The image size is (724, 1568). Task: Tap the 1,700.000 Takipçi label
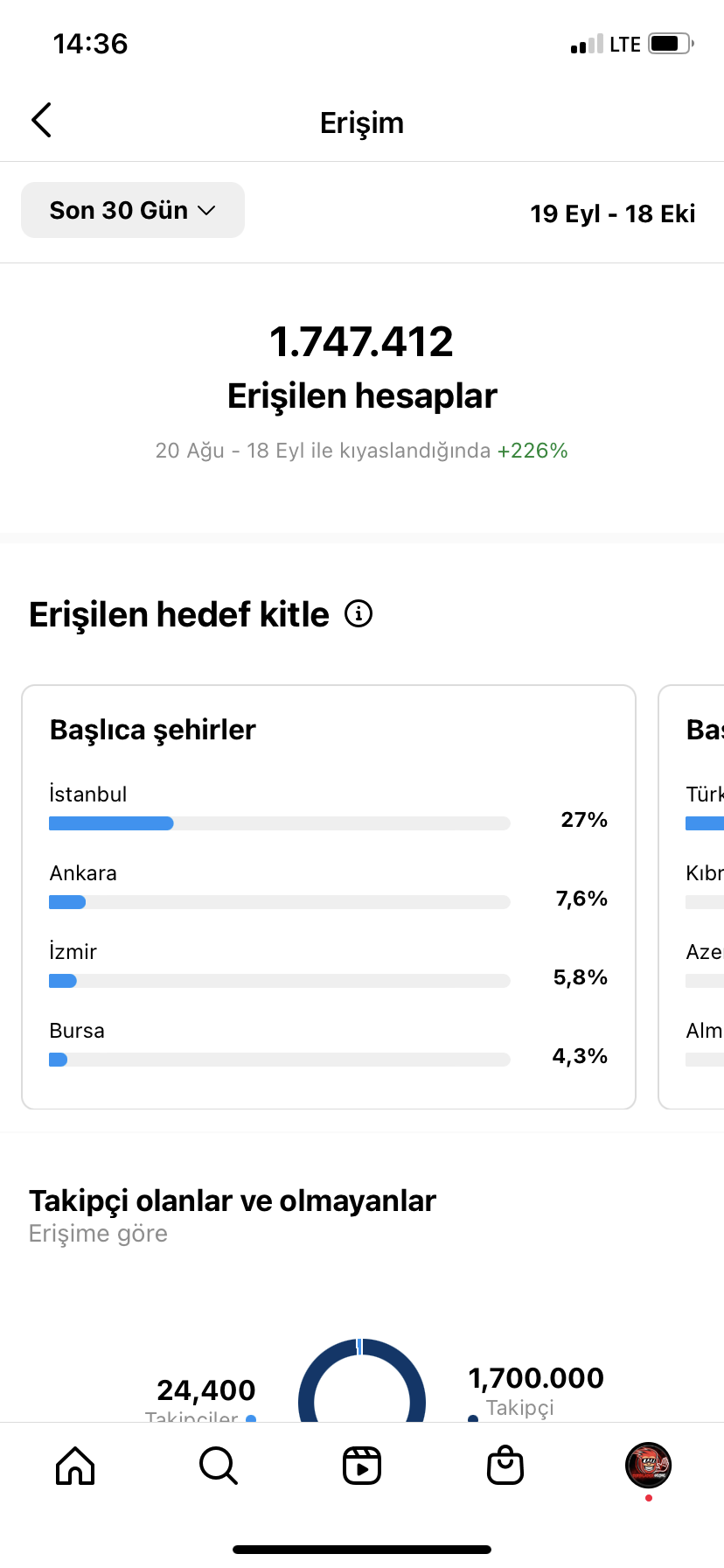pyautogui.click(x=536, y=1392)
